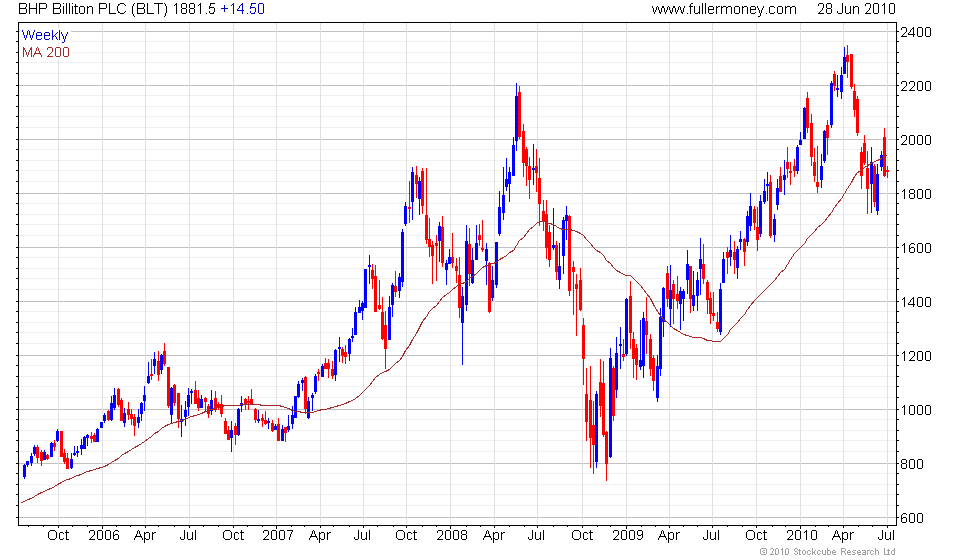Select the price value 1881.5
The image size is (980, 560).
[194, 9]
